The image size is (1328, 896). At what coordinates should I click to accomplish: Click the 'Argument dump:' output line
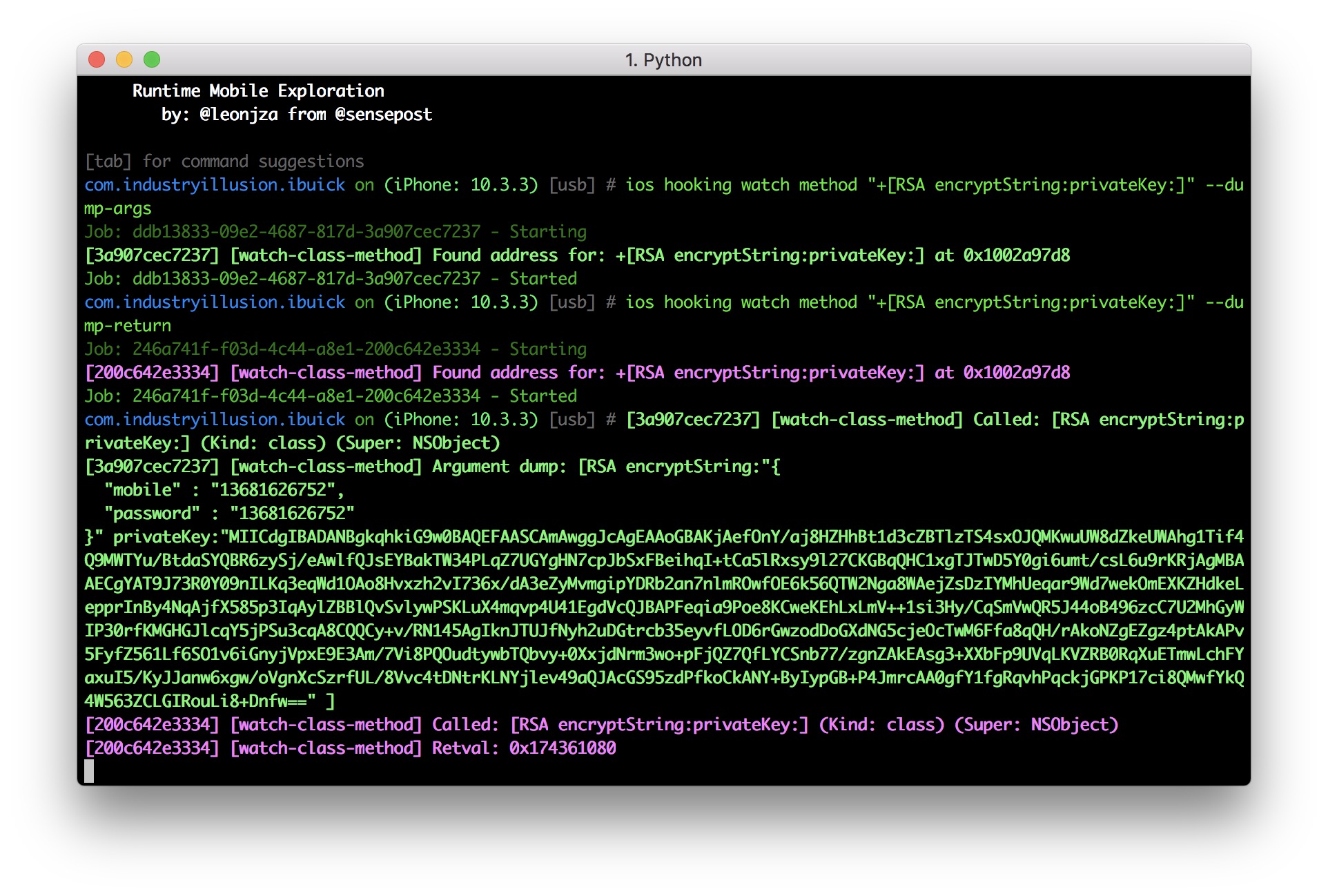[499, 467]
